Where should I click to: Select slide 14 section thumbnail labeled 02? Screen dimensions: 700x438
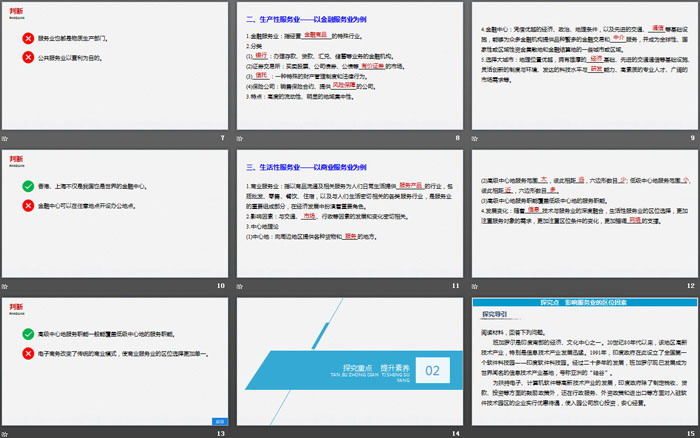[350, 362]
